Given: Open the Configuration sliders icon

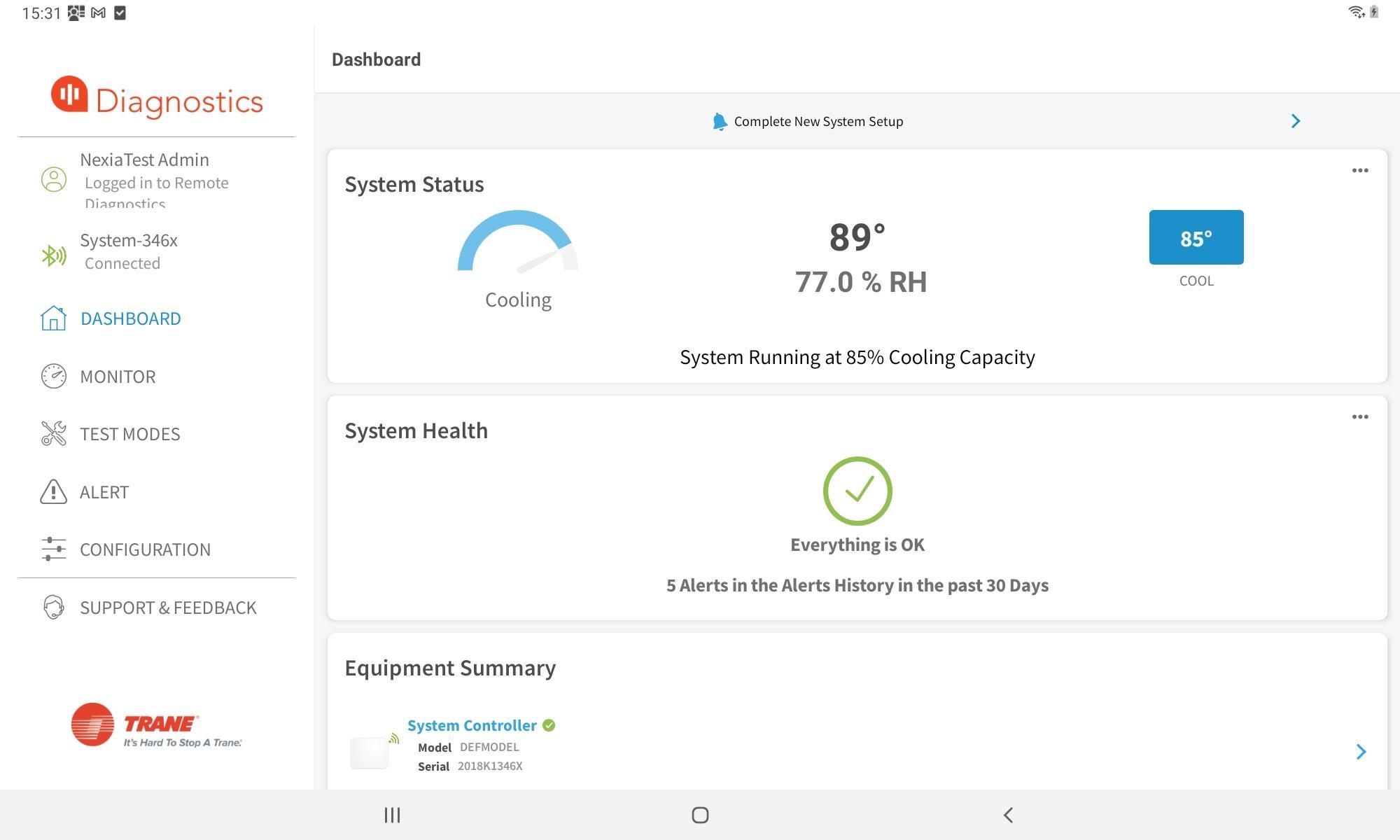Looking at the screenshot, I should 53,549.
